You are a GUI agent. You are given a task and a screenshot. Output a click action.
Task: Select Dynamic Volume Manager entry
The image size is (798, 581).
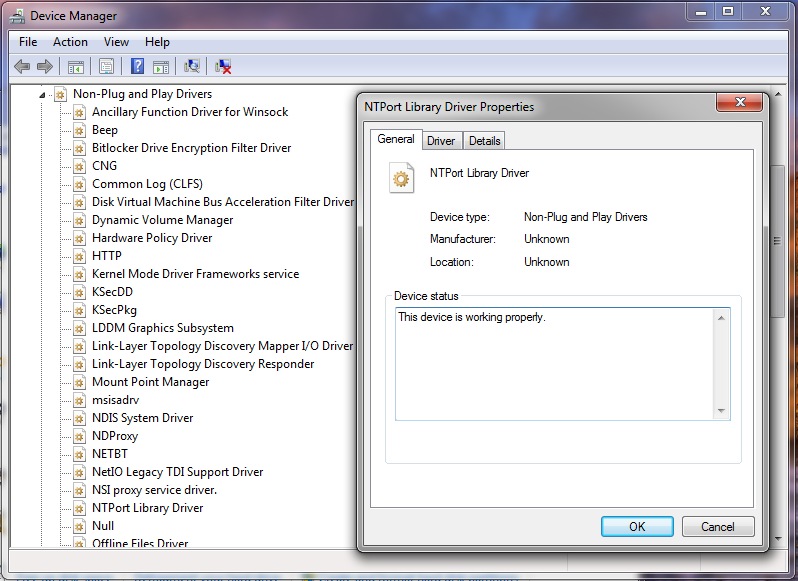162,220
